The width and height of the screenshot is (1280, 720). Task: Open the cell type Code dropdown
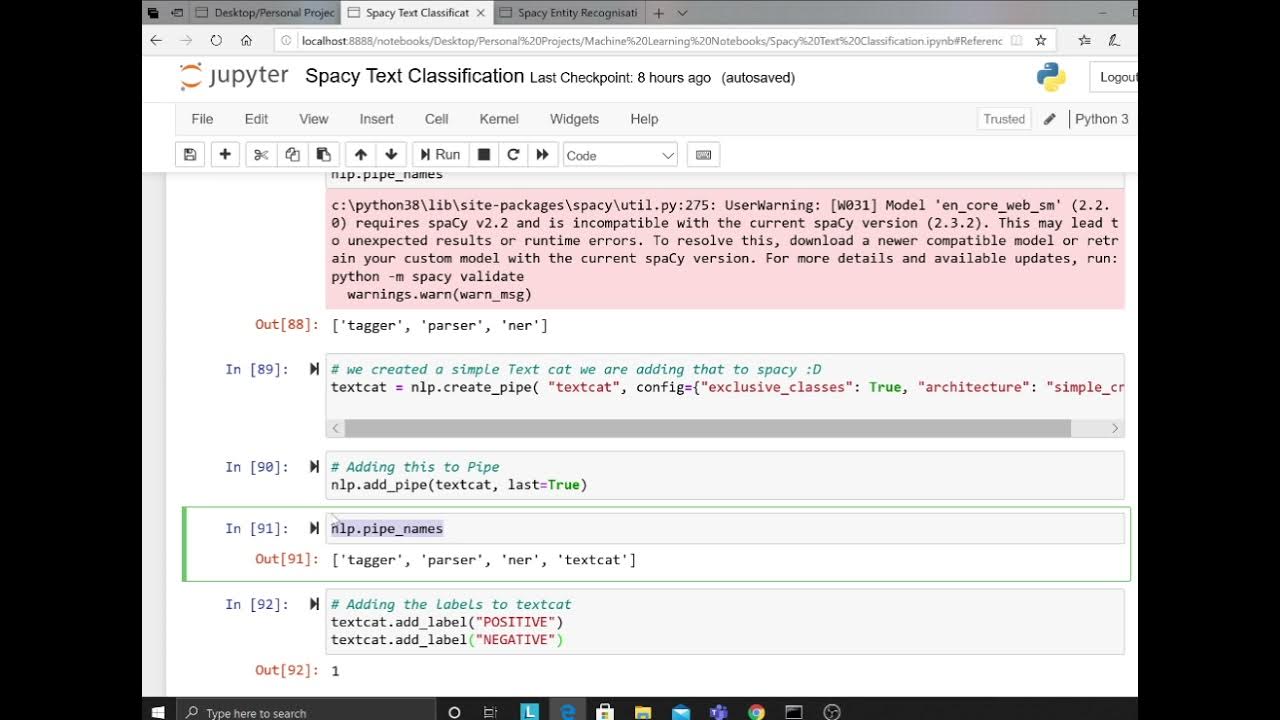coord(620,155)
